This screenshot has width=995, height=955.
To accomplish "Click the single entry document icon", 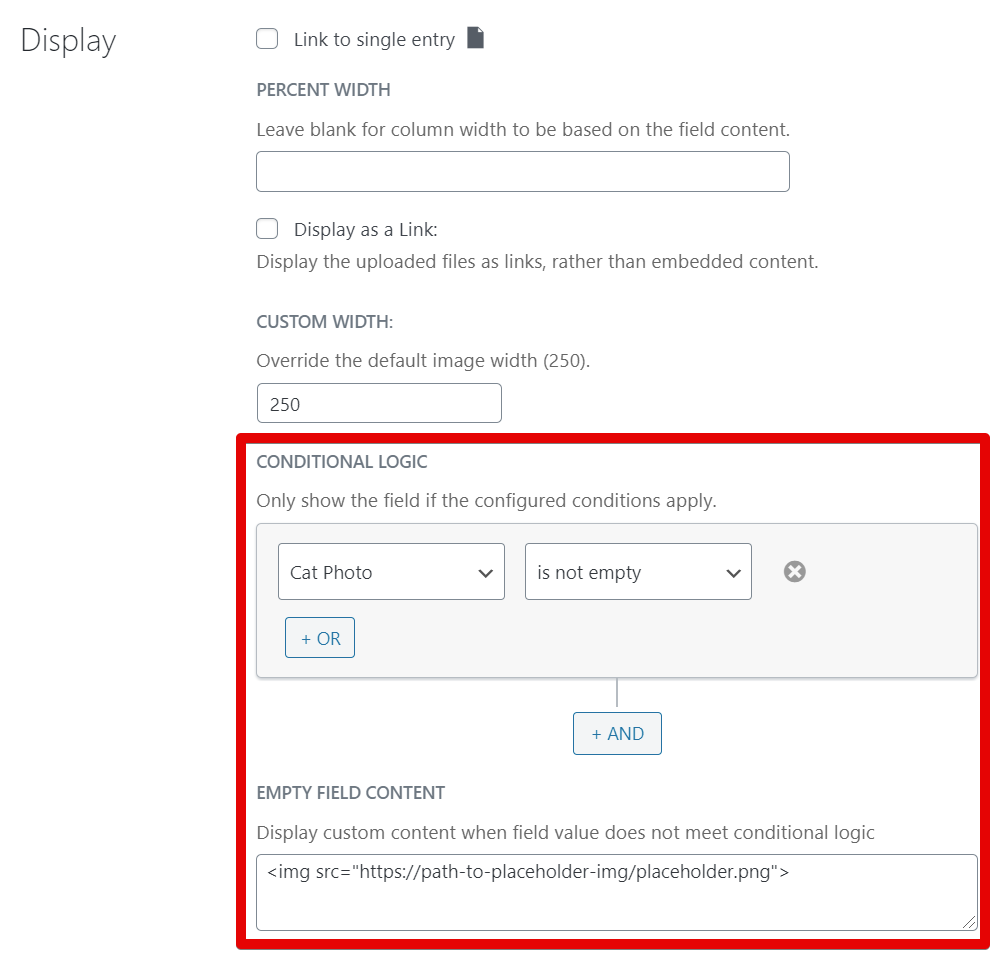I will coord(476,39).
